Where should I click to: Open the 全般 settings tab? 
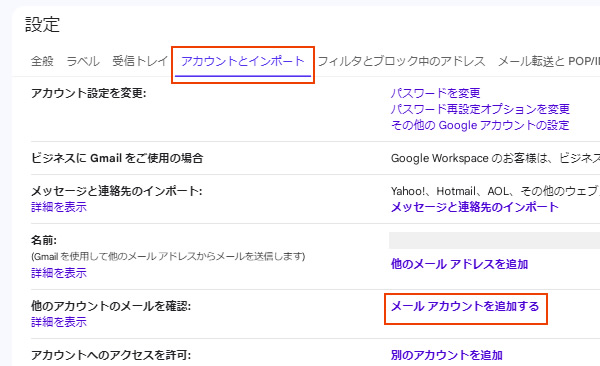point(42,61)
